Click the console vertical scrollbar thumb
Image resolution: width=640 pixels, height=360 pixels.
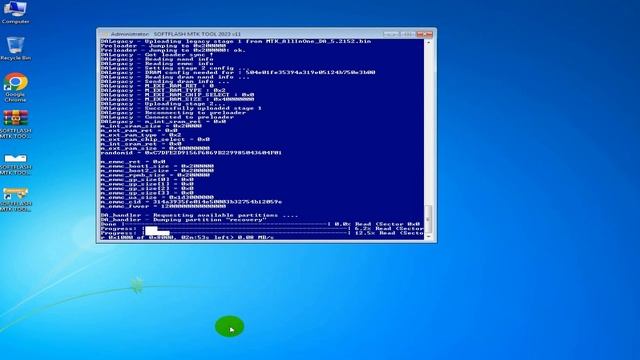428,219
